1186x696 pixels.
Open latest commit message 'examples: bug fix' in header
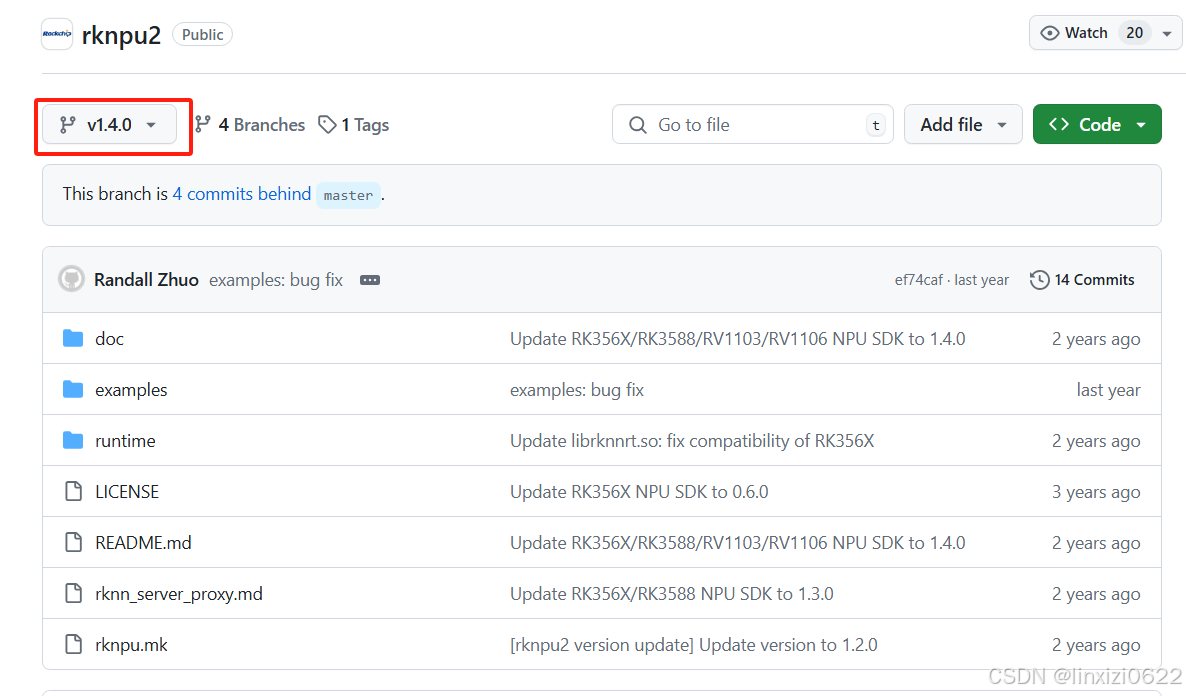(276, 280)
